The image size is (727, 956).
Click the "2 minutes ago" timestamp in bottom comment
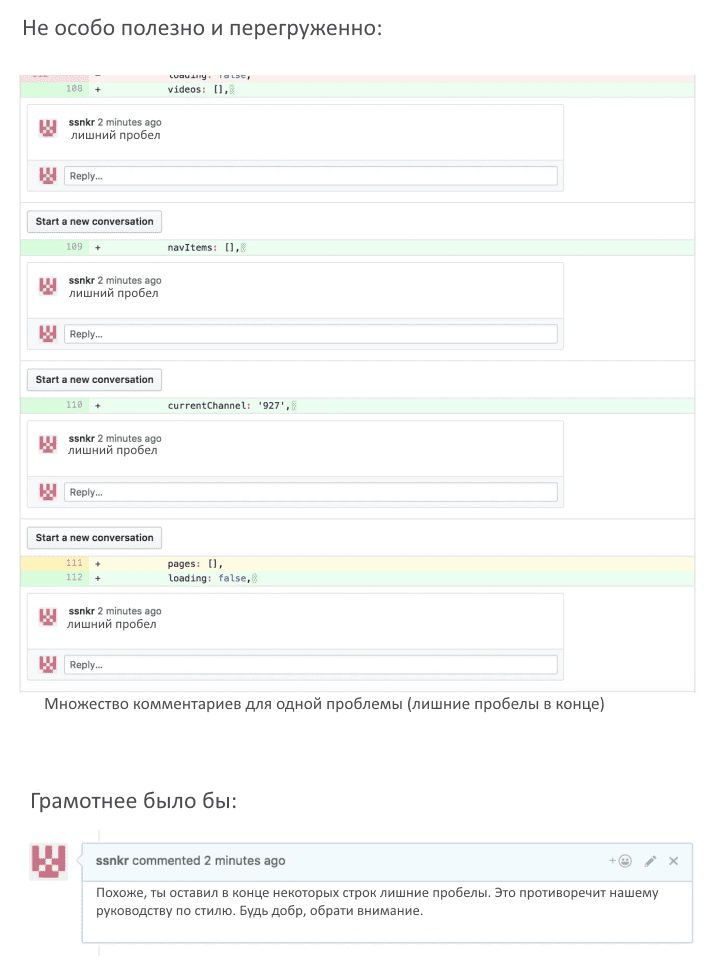click(244, 860)
